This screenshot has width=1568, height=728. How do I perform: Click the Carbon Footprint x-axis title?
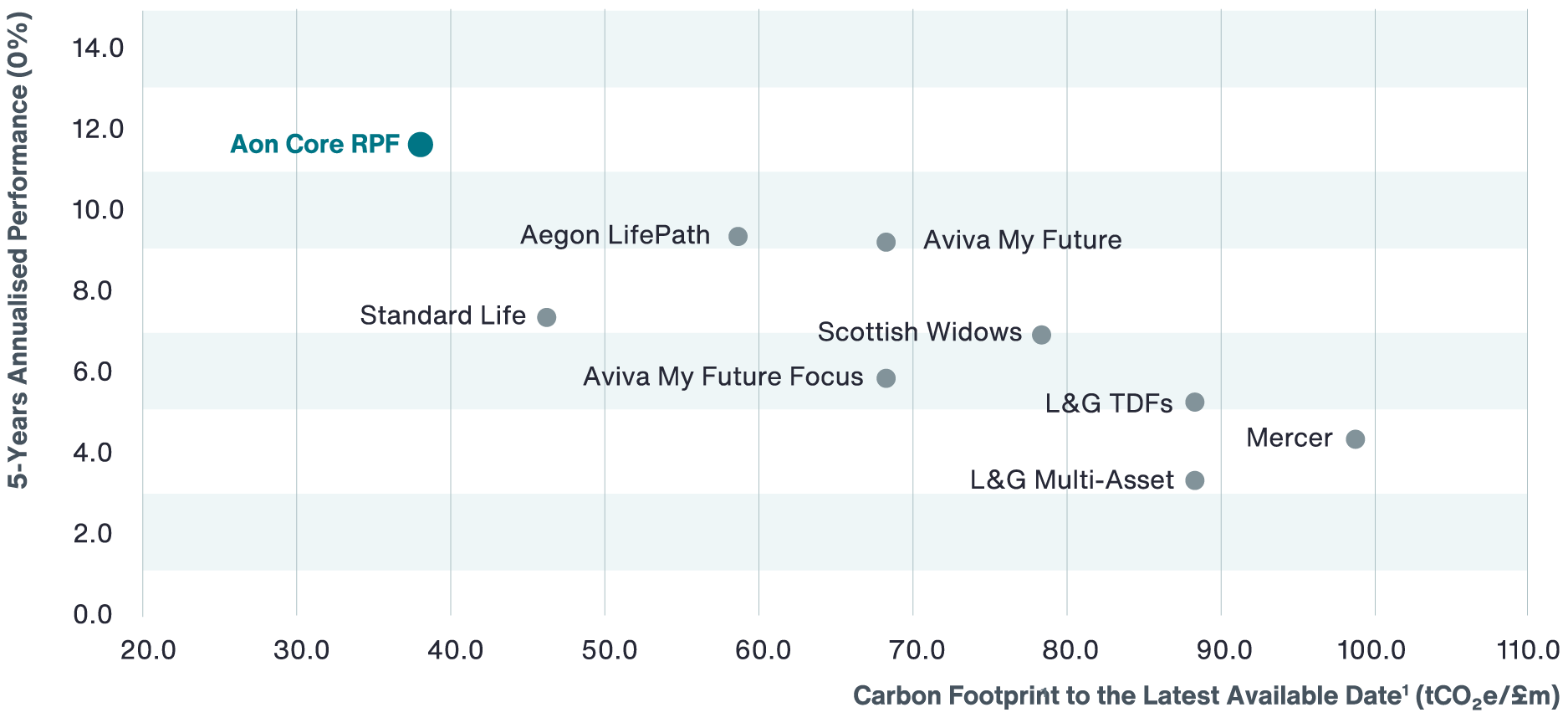(1205, 696)
